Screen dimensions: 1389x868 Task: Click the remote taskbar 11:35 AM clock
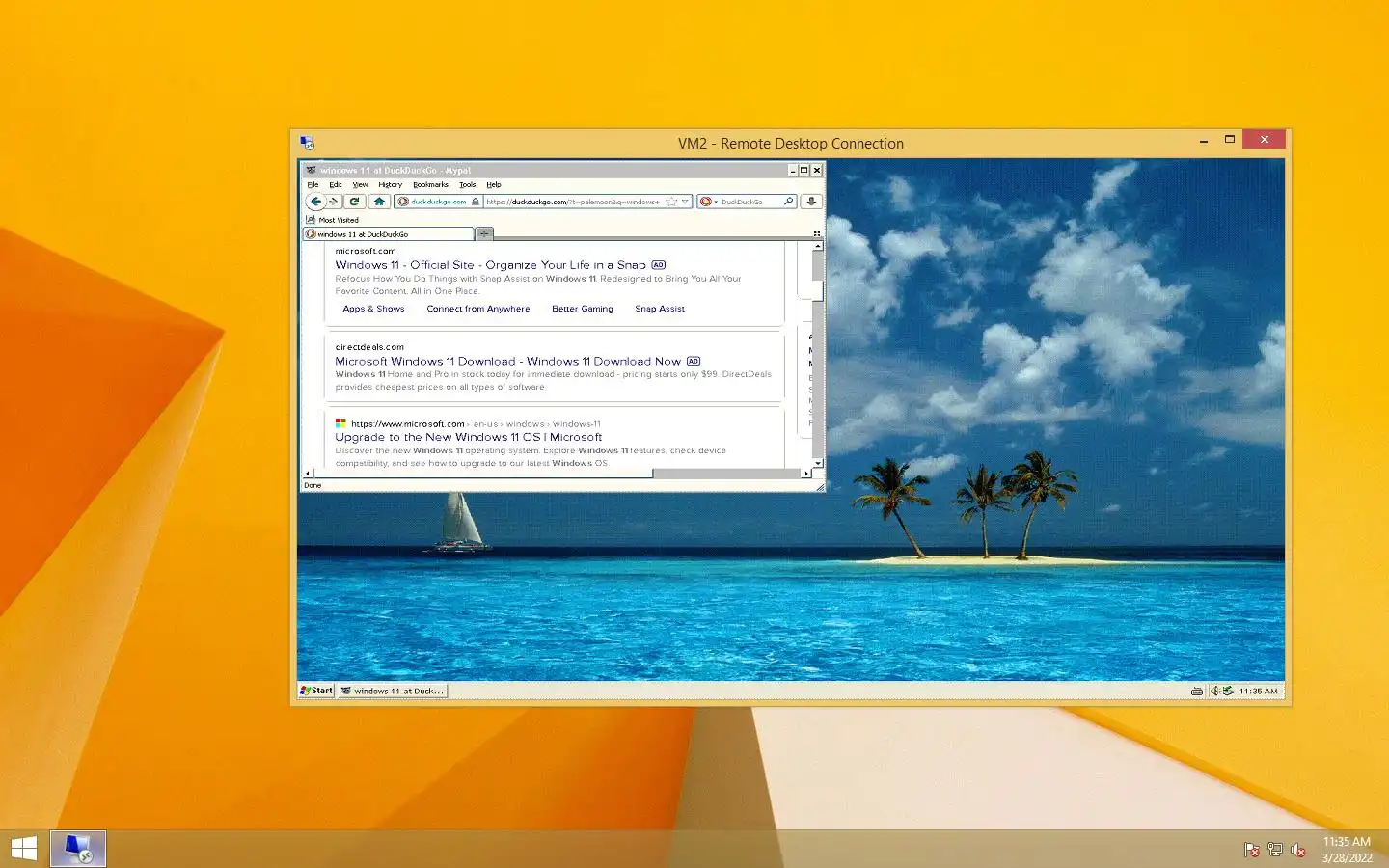coord(1258,691)
